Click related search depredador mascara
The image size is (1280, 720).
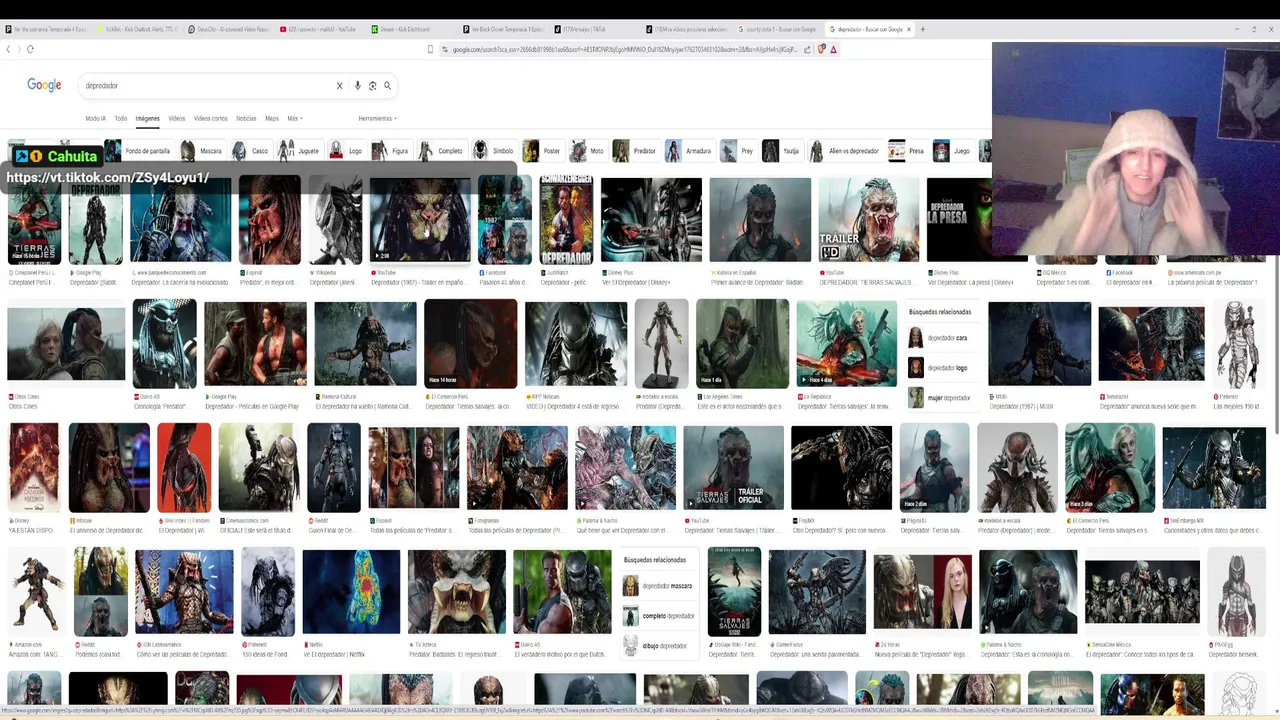(659, 586)
